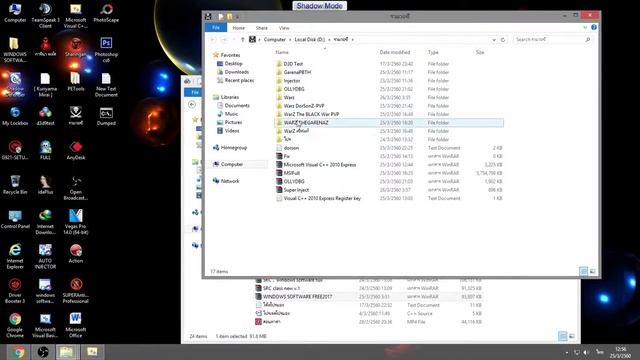Switch front window to details view

[x=584, y=271]
